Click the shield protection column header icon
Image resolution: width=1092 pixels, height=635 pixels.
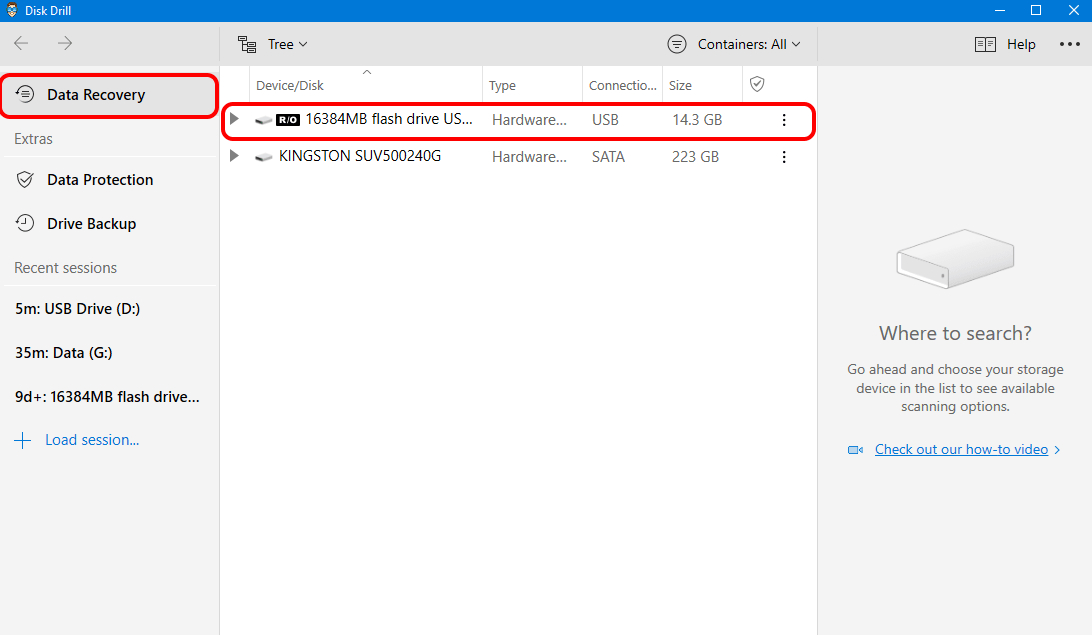757,85
